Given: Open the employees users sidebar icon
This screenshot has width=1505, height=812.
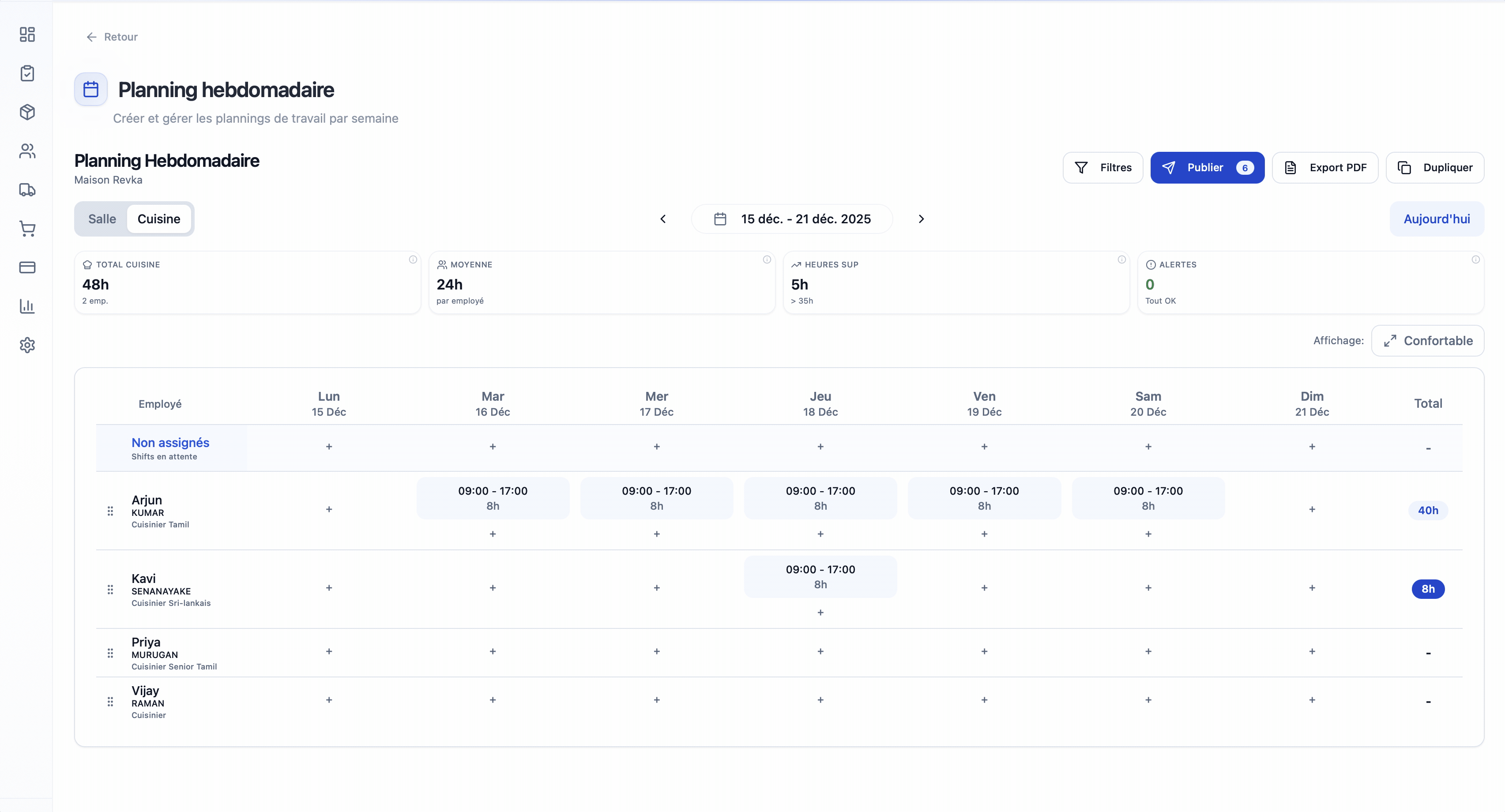Looking at the screenshot, I should click(x=27, y=151).
